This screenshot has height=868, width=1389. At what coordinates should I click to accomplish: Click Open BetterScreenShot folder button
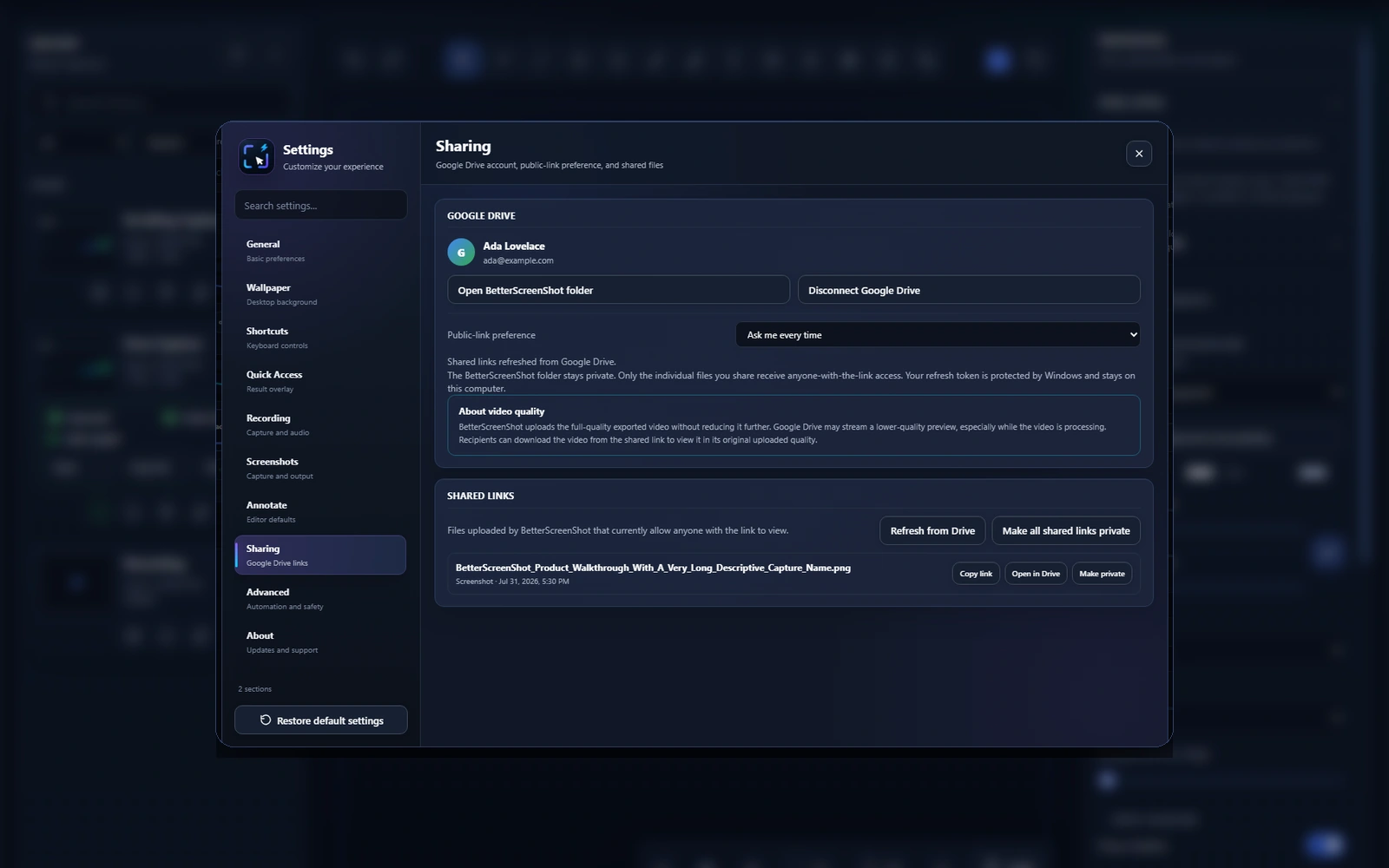tap(618, 290)
